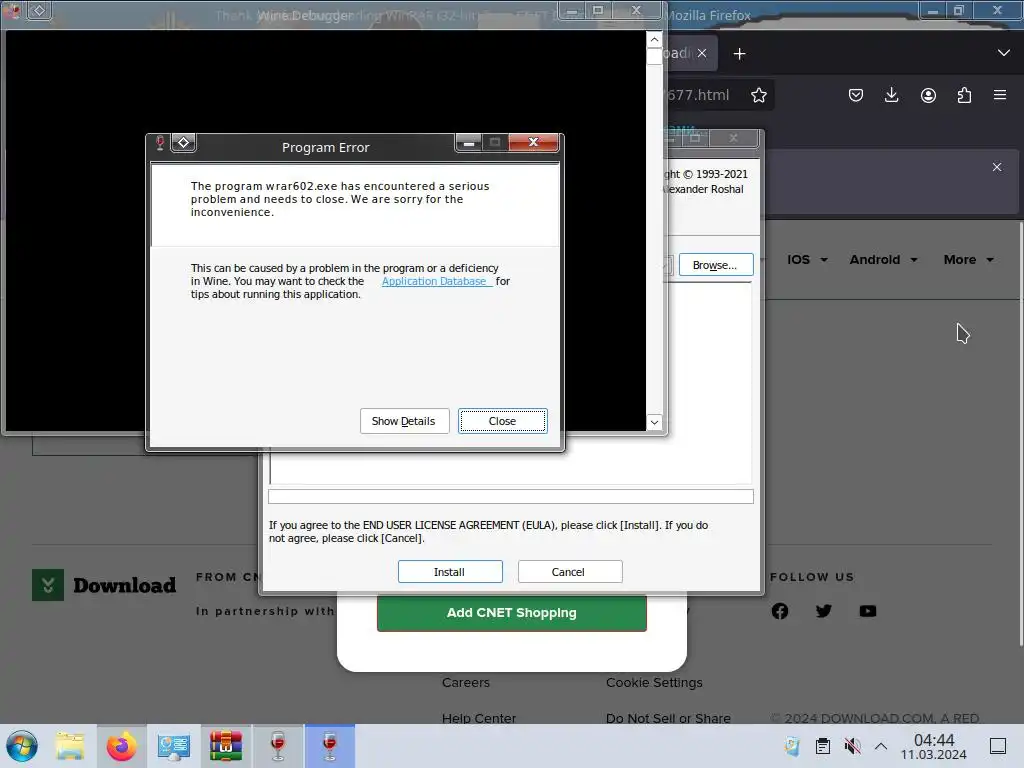The image size is (1024, 768).
Task: Expand the More dropdown menu
Action: (968, 260)
